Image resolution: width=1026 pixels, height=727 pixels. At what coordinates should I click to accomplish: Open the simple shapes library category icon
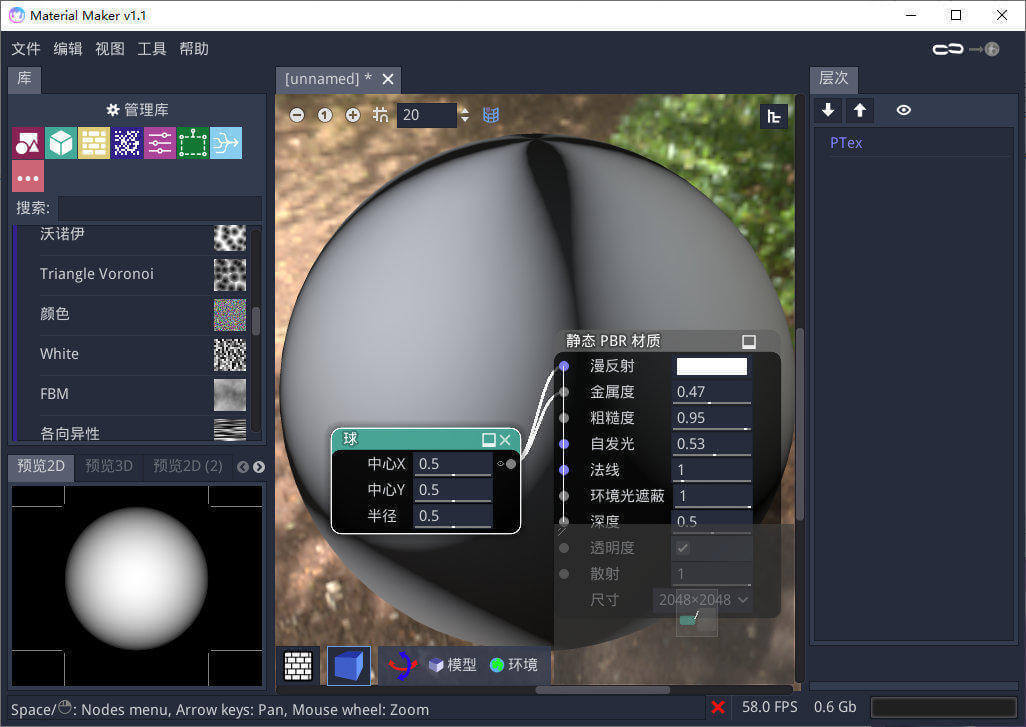[x=27, y=143]
